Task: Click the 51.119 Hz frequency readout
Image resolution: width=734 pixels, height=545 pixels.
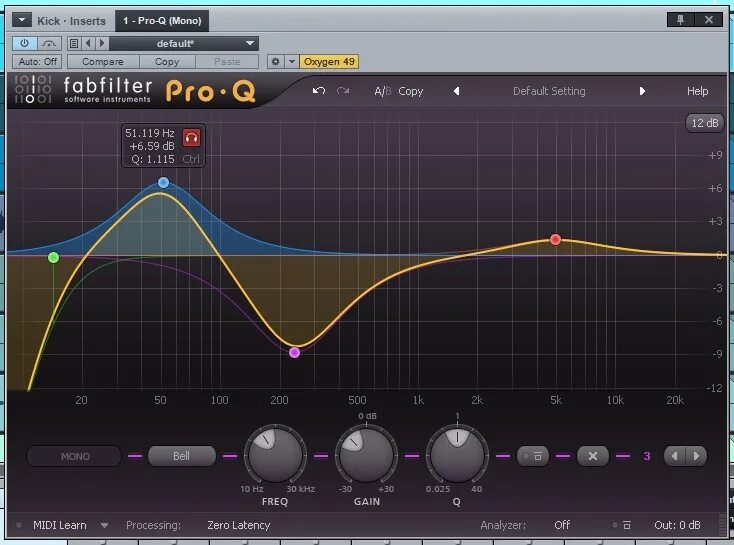Action: [x=149, y=133]
